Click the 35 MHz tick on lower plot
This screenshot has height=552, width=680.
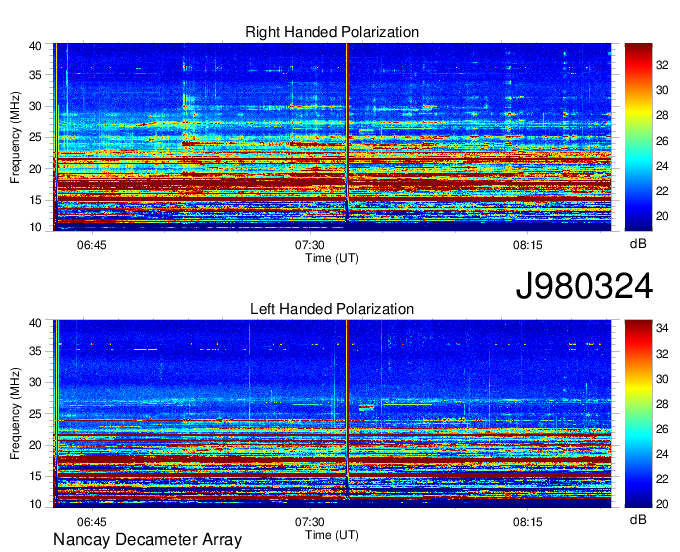point(35,351)
